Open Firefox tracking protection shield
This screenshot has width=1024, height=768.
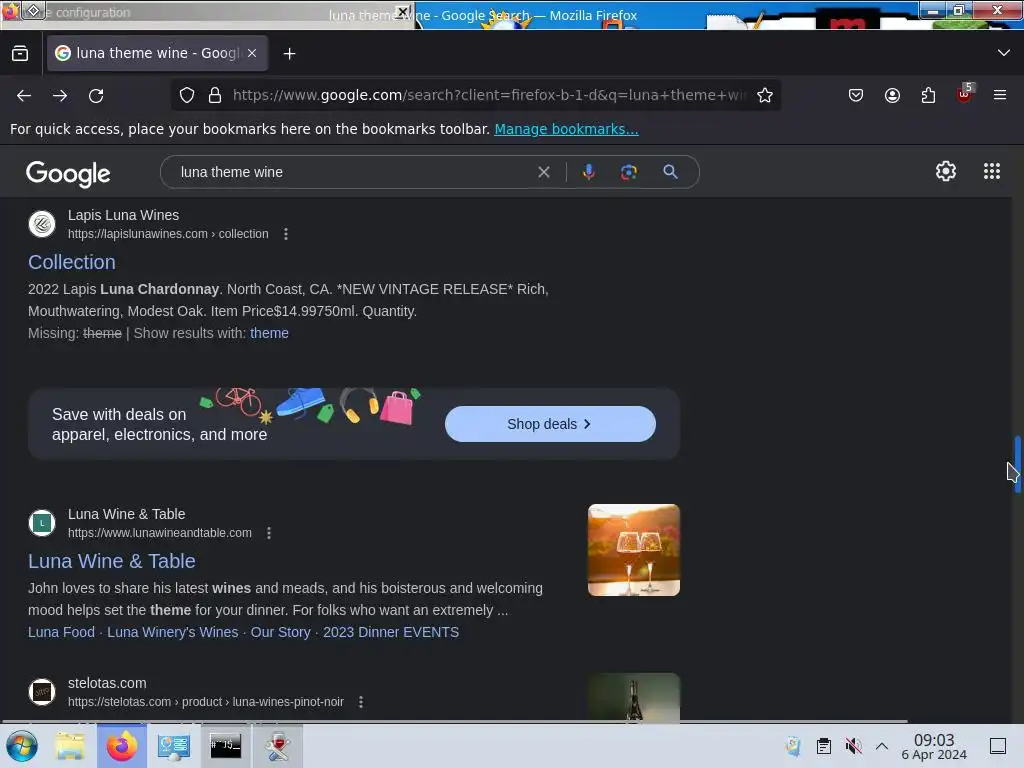187,95
